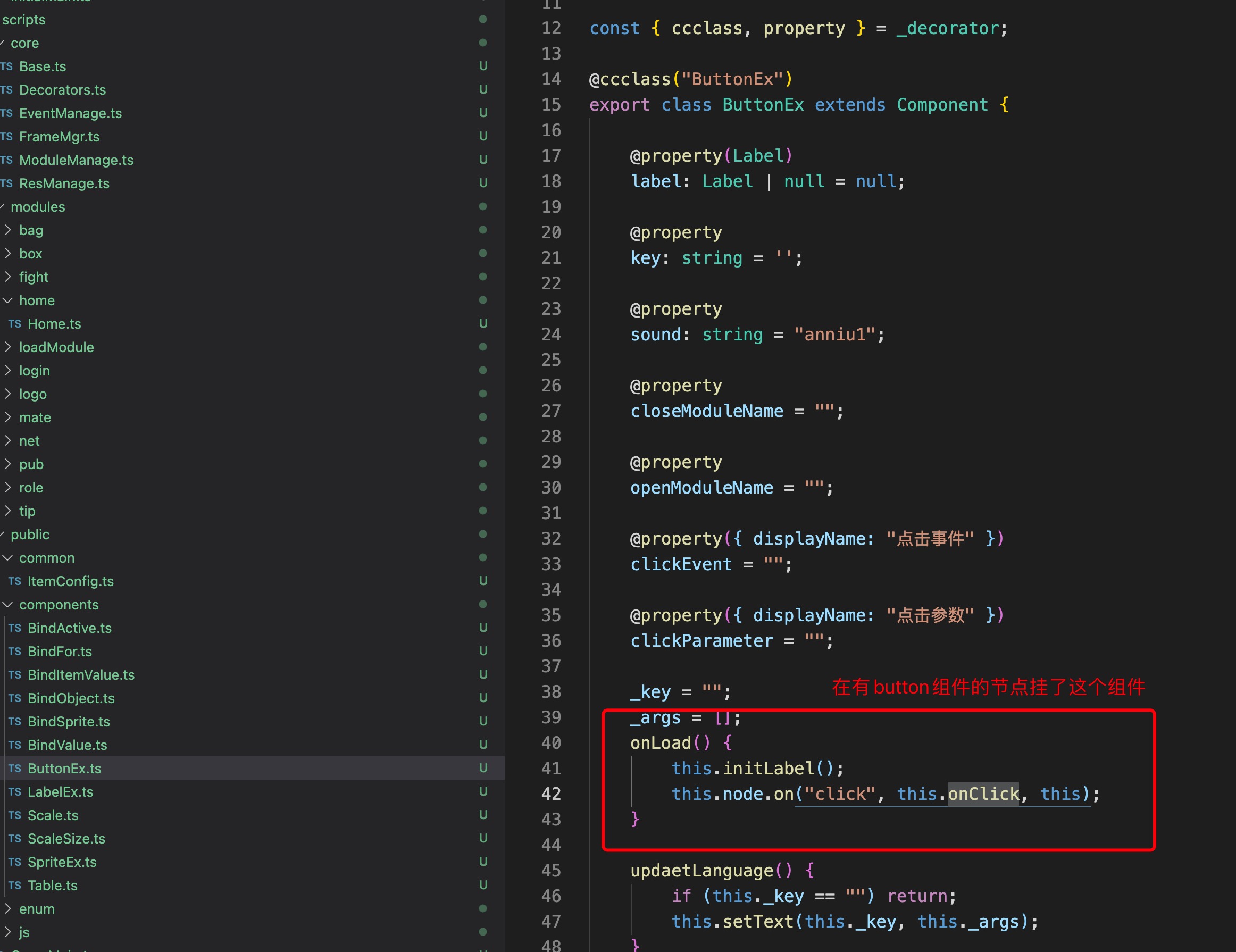Click the untracked U badge on Decorators.ts

483,89
